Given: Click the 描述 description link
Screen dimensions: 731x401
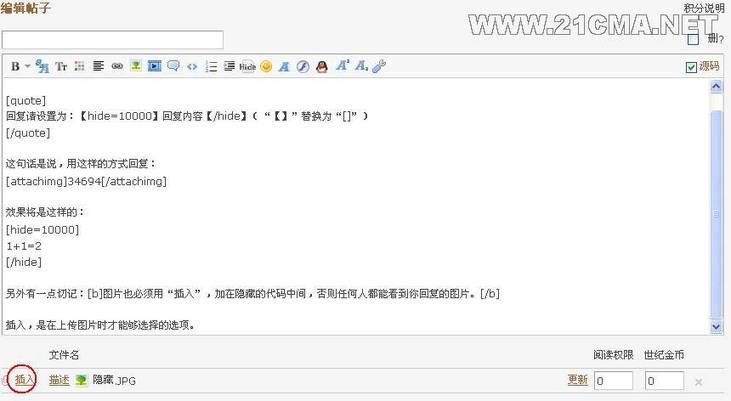Looking at the screenshot, I should click(59, 380).
